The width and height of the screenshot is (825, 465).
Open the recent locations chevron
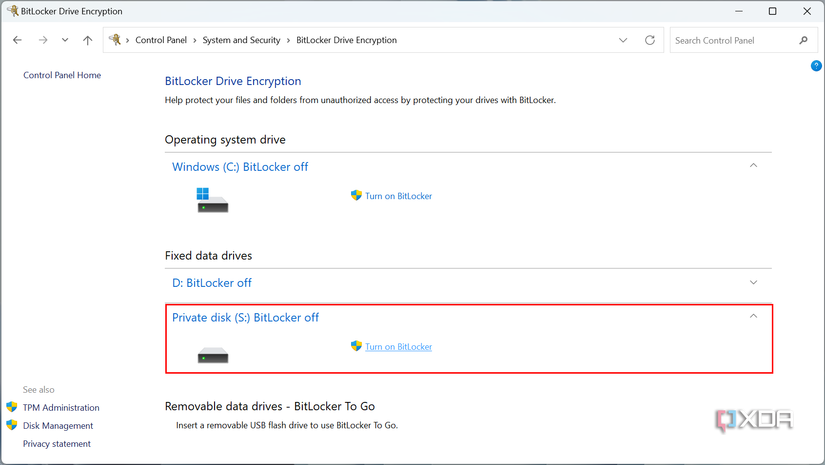[x=65, y=40]
